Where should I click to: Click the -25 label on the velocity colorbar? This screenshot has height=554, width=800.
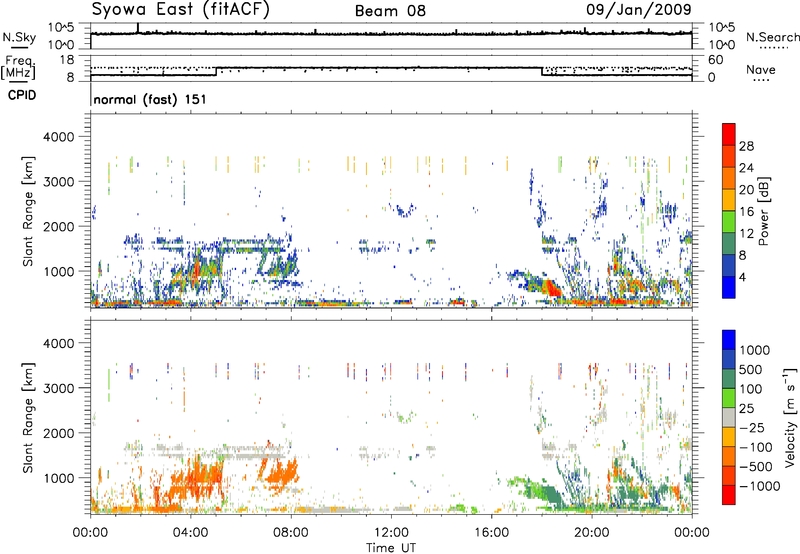pyautogui.click(x=752, y=427)
